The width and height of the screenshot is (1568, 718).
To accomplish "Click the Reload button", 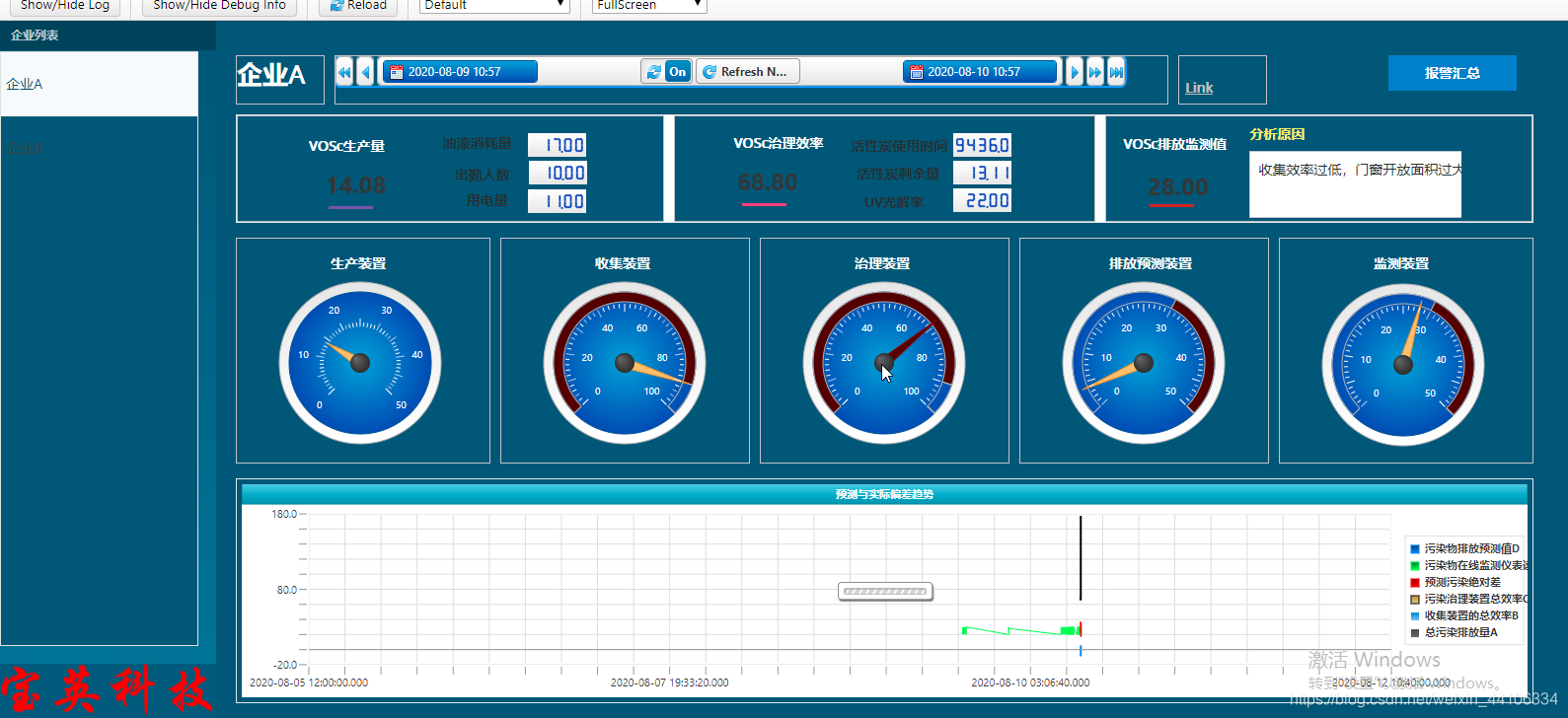I will point(358,6).
